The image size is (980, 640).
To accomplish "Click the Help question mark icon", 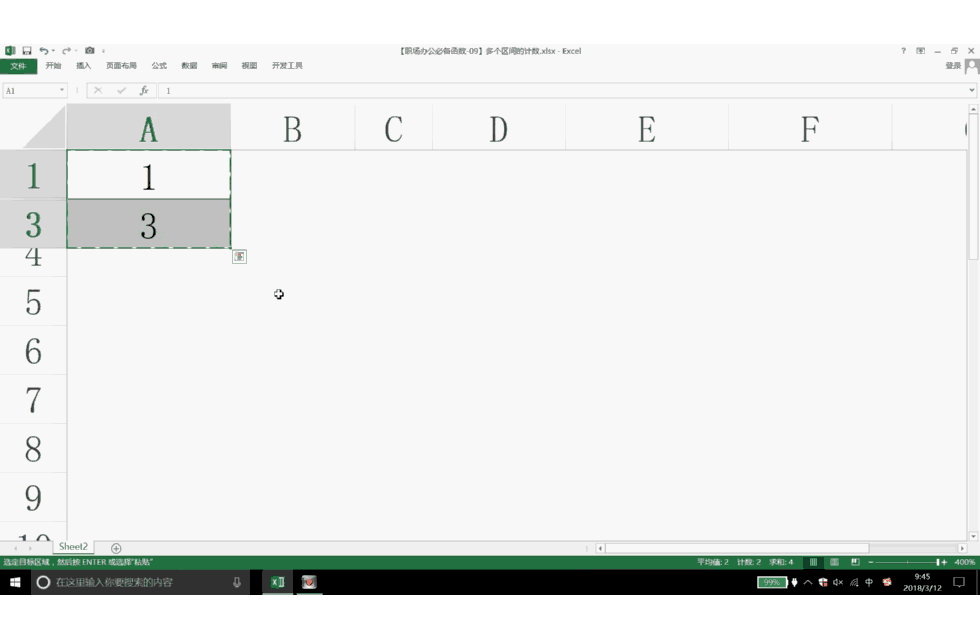I will tap(903, 51).
